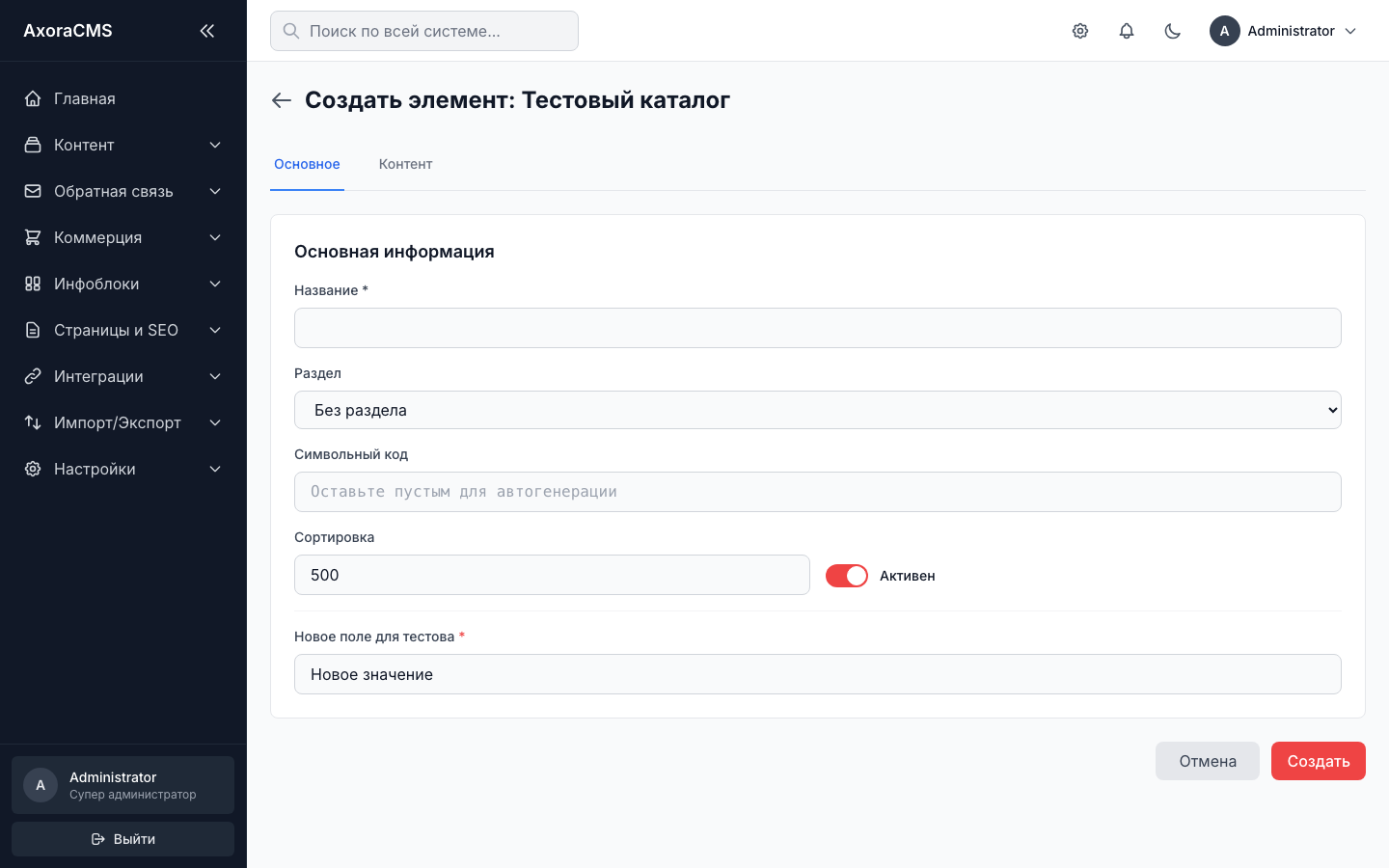Open settings via the top bar gear icon
The width and height of the screenshot is (1389, 868).
[x=1080, y=31]
